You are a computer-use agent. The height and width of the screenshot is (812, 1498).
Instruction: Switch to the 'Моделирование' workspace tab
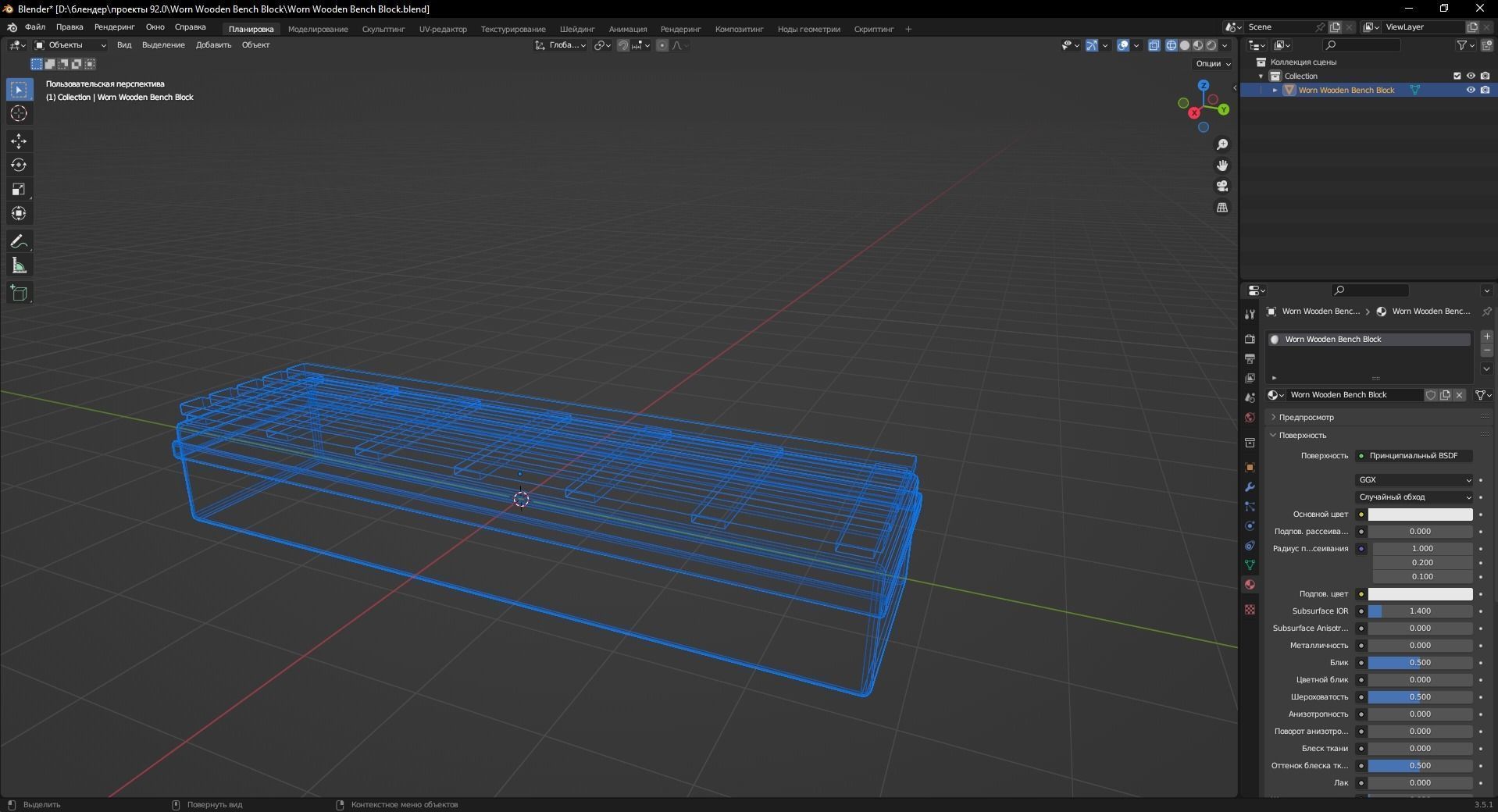pyautogui.click(x=318, y=29)
